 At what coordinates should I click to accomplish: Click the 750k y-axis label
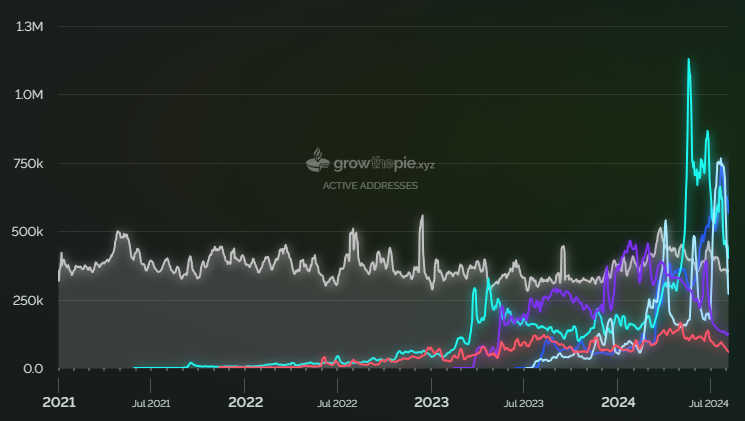click(x=29, y=163)
